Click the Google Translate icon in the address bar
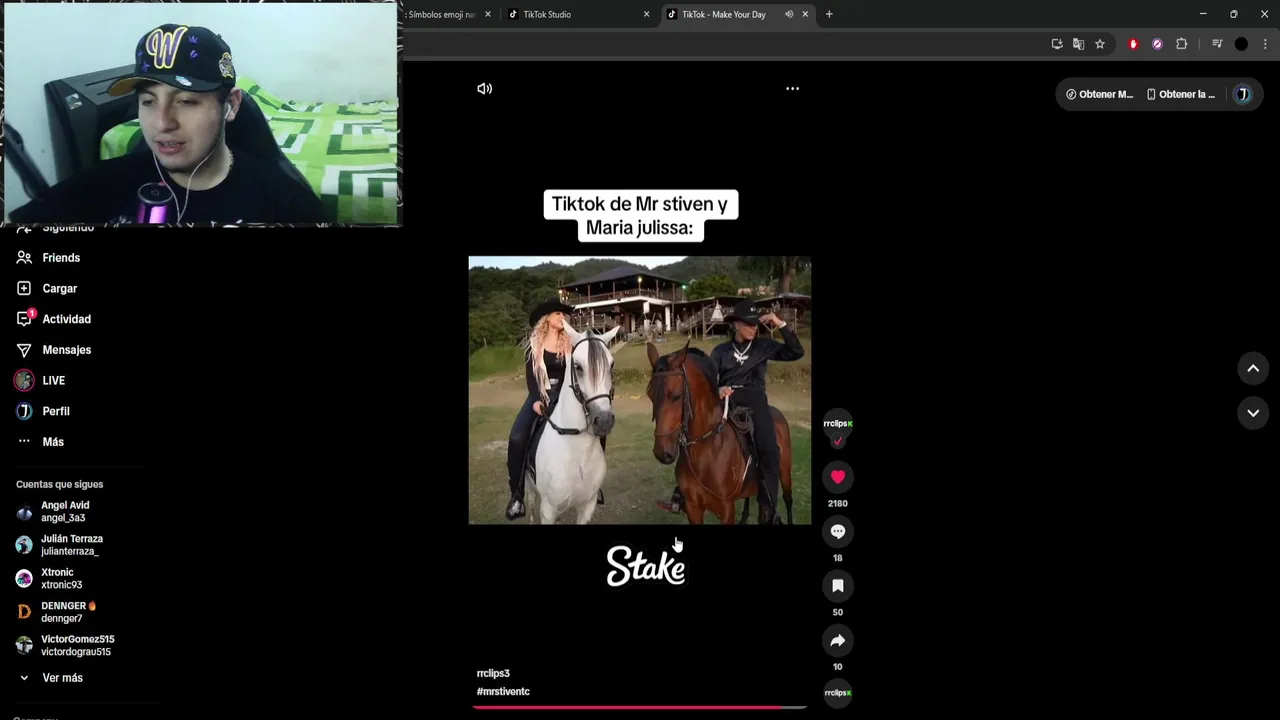1280x720 pixels. (x=1078, y=44)
